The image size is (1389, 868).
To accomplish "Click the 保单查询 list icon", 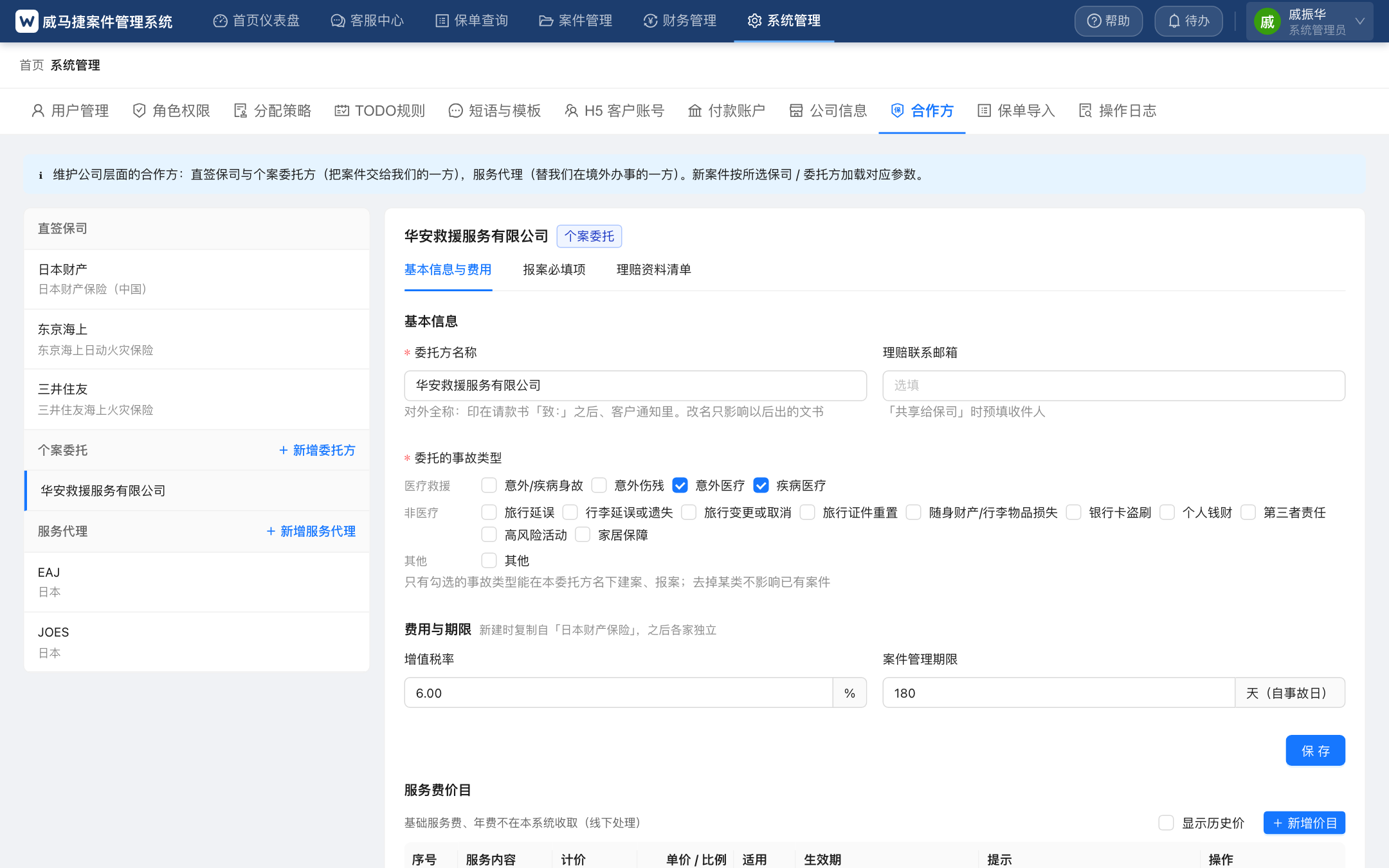I will click(442, 21).
